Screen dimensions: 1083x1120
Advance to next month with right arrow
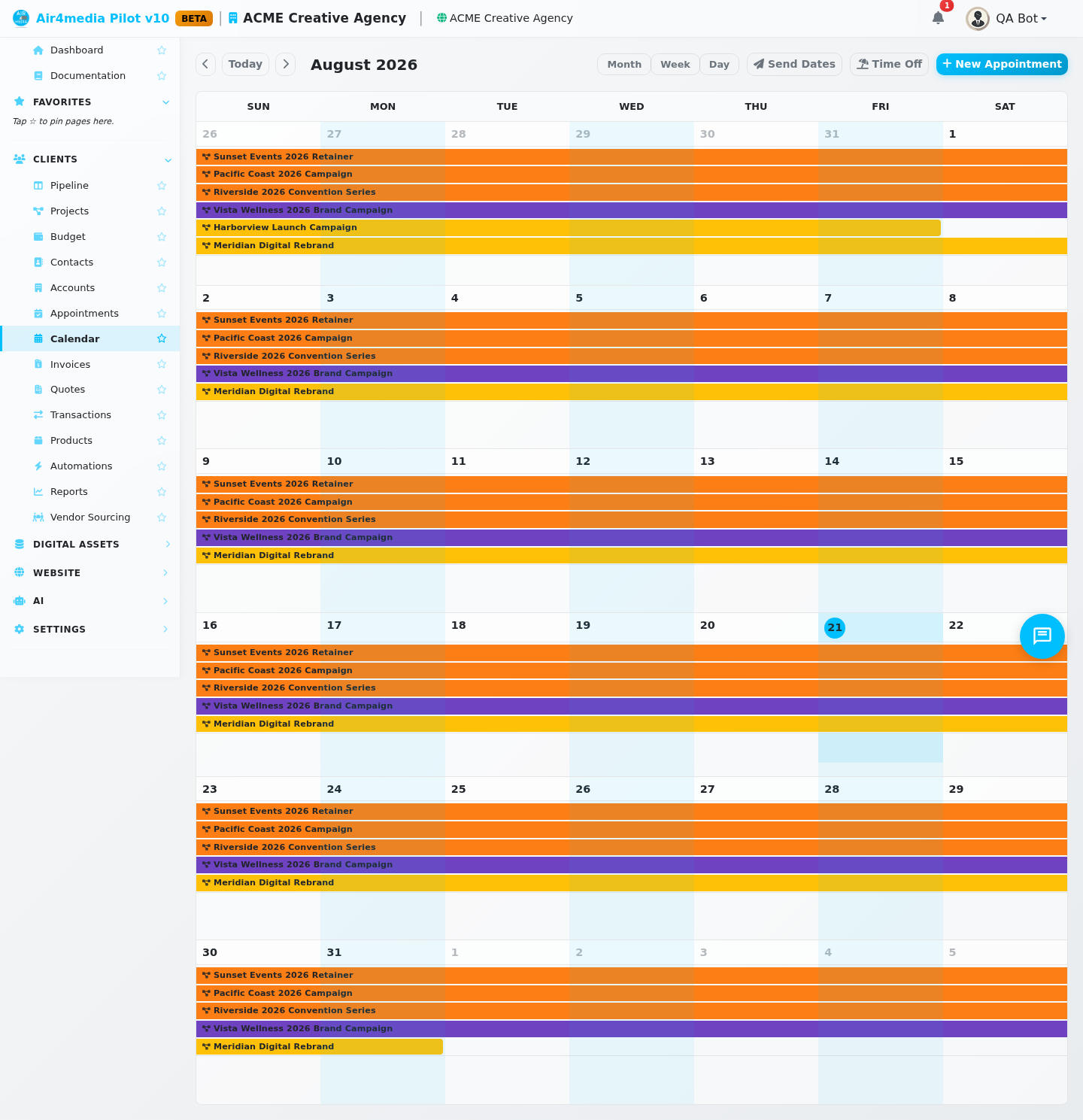285,64
